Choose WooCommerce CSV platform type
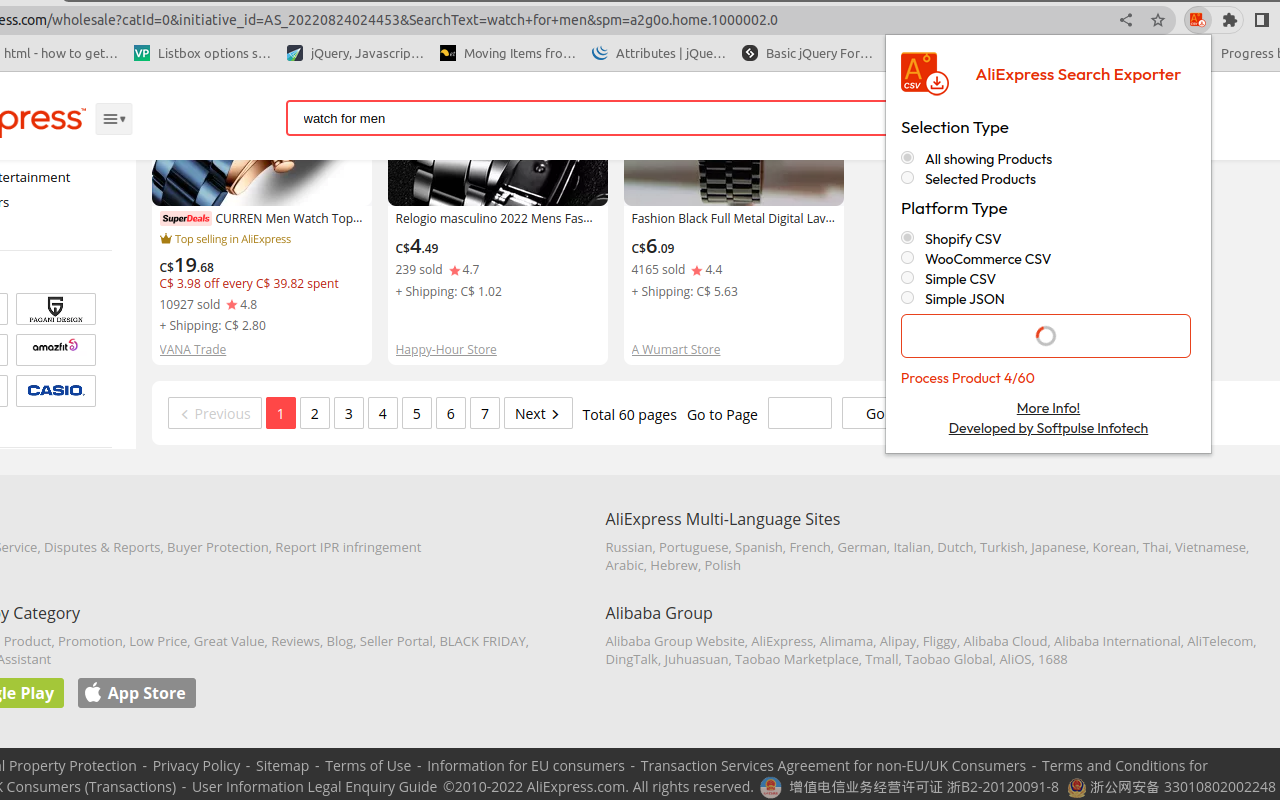The image size is (1280, 800). point(907,258)
